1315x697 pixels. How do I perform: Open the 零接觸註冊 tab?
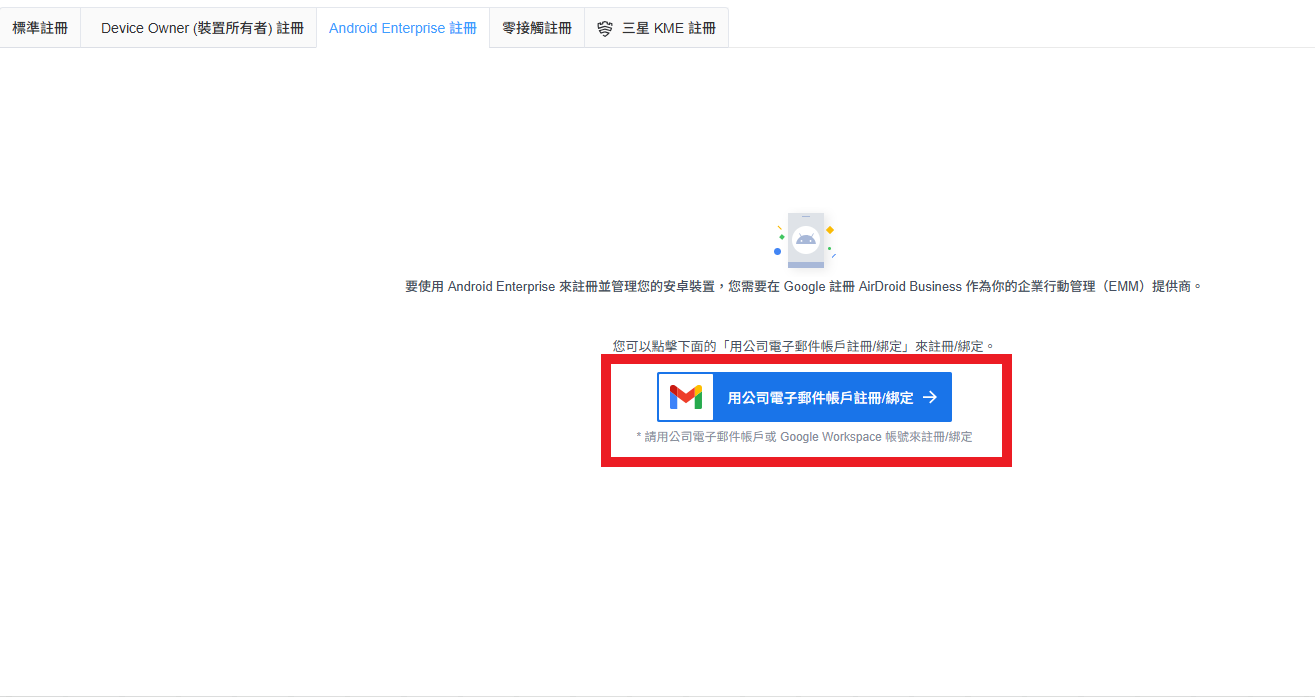tap(537, 28)
